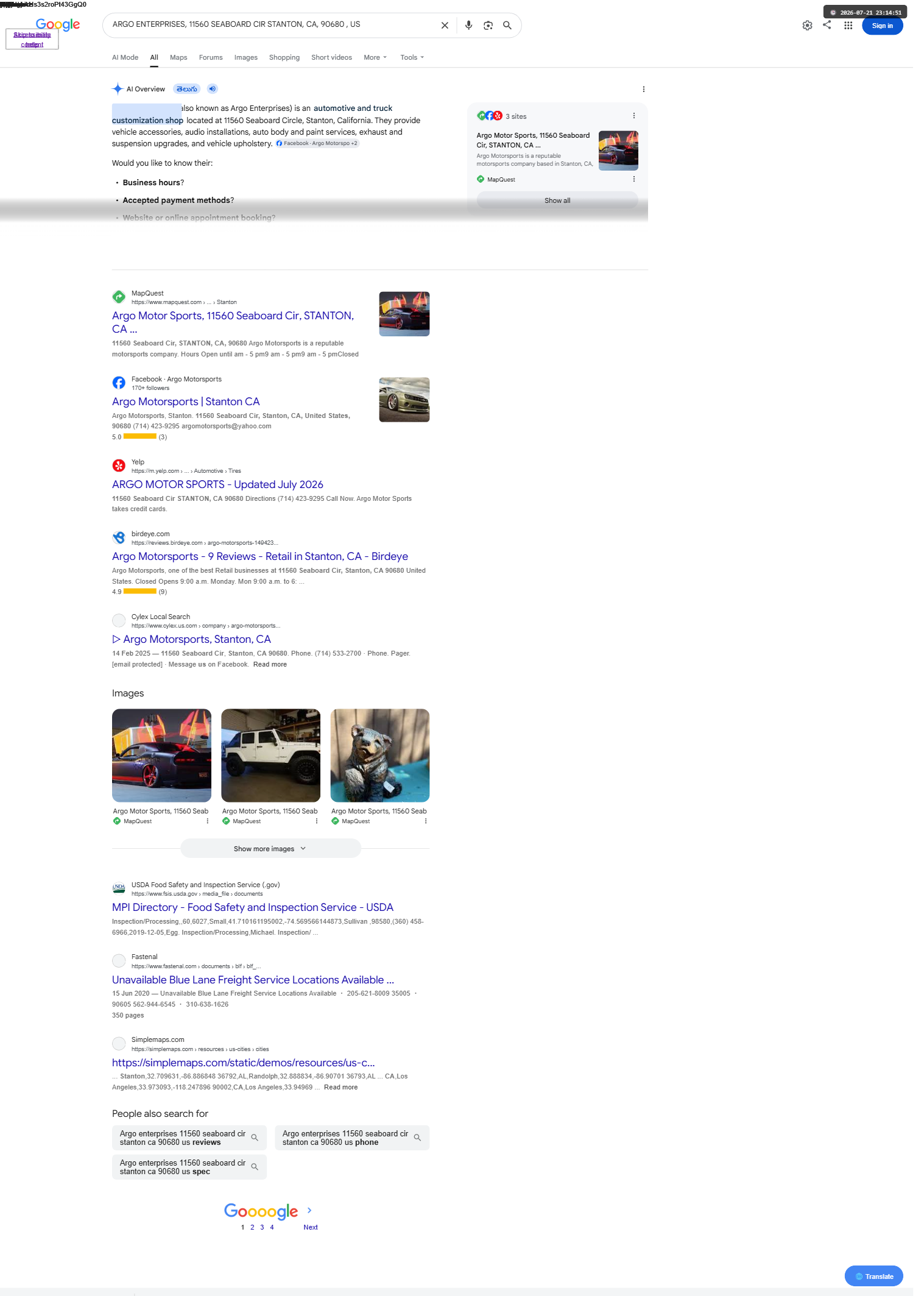Open Birdeye 9 Reviews result
This screenshot has height=1296, width=924.
point(260,556)
